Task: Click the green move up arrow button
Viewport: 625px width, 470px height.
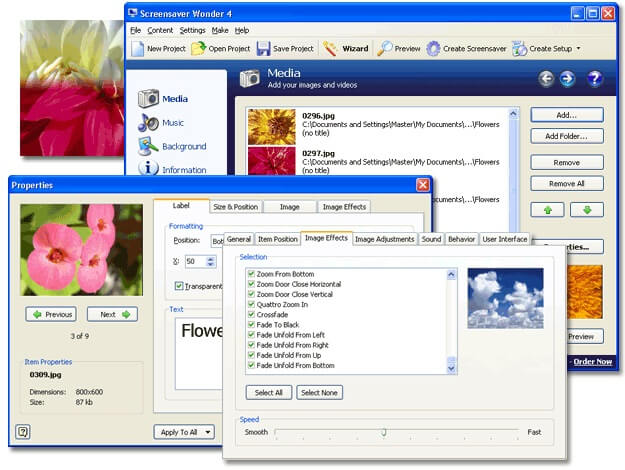Action: 546,209
